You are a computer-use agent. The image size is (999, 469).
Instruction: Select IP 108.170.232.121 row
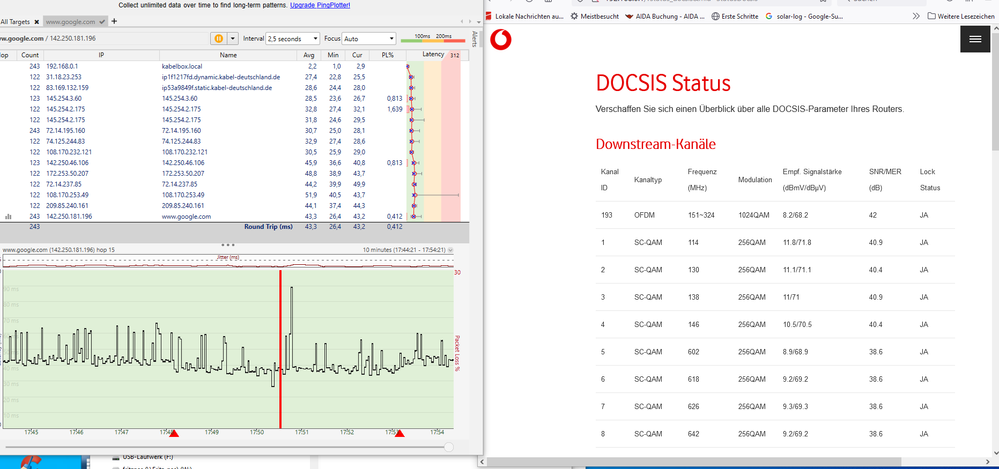(x=234, y=152)
